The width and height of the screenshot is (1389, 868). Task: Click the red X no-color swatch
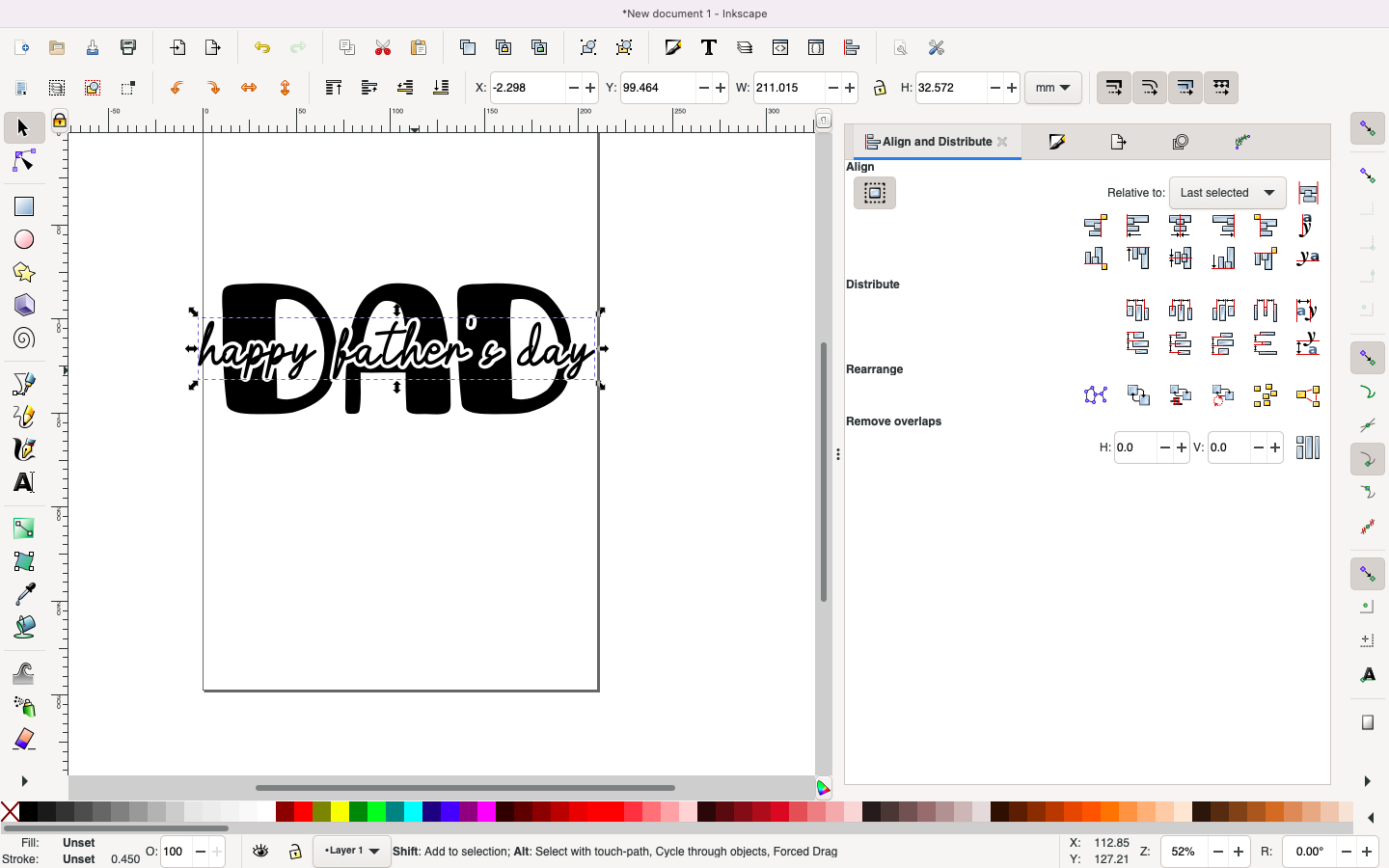[x=10, y=813]
